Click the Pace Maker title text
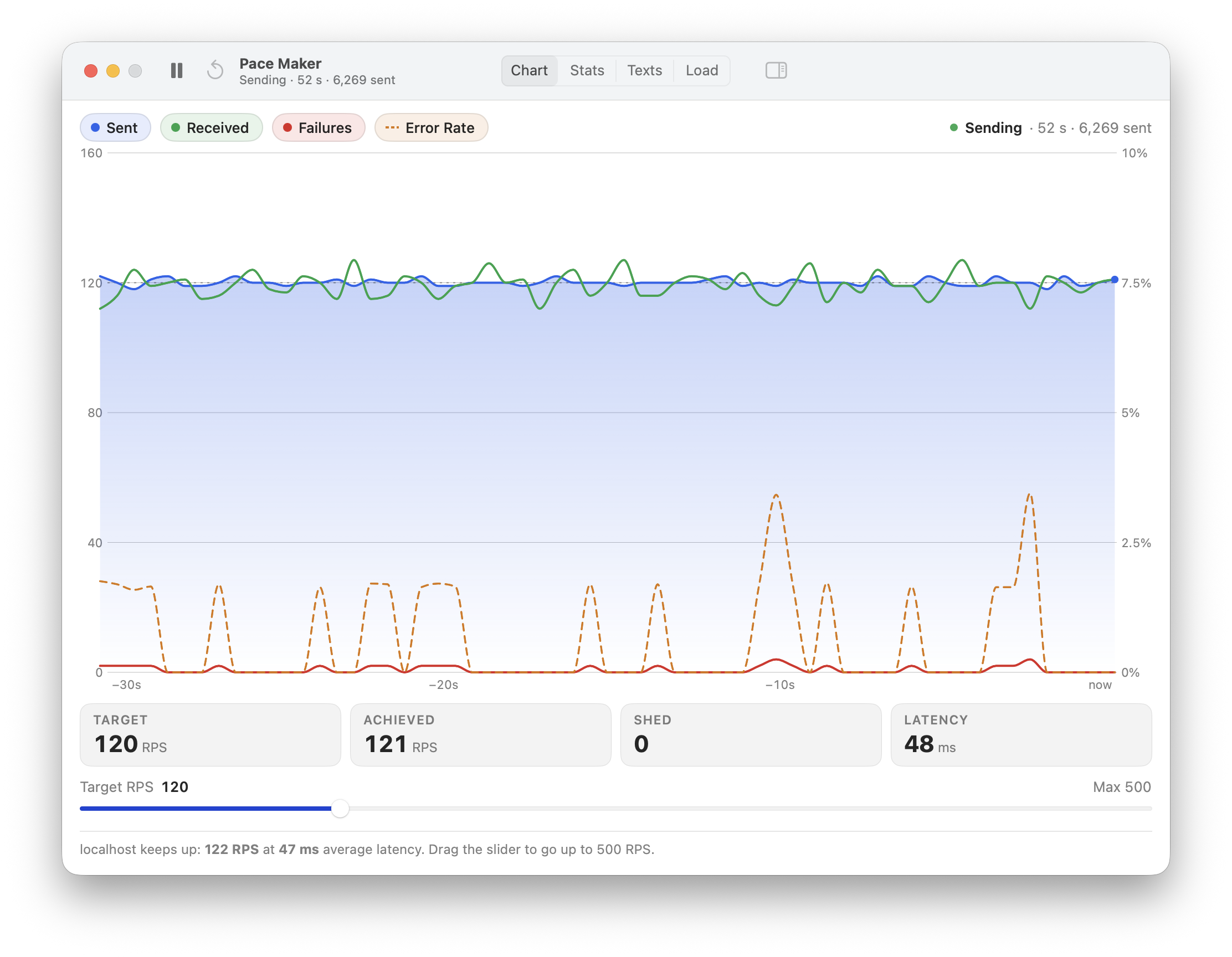Viewport: 1232px width, 957px height. [280, 64]
